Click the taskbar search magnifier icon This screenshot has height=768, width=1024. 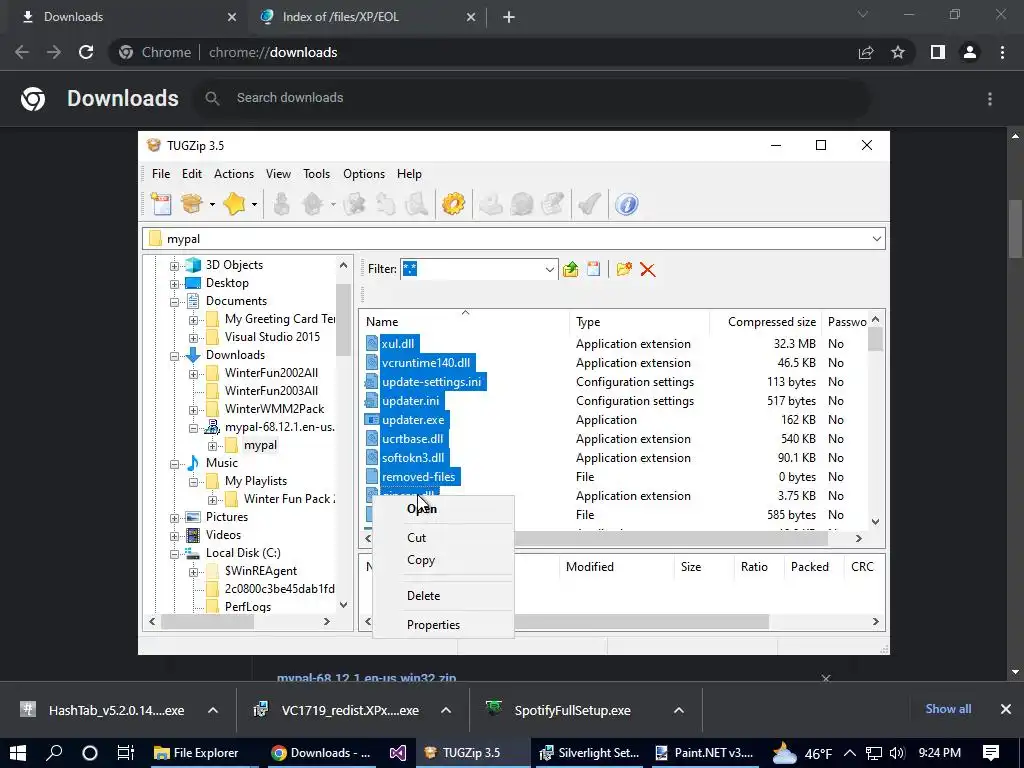click(54, 753)
